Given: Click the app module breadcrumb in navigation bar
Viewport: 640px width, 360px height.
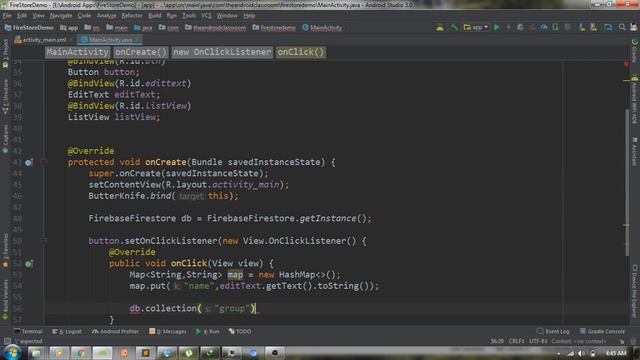Looking at the screenshot, I should (x=69, y=28).
